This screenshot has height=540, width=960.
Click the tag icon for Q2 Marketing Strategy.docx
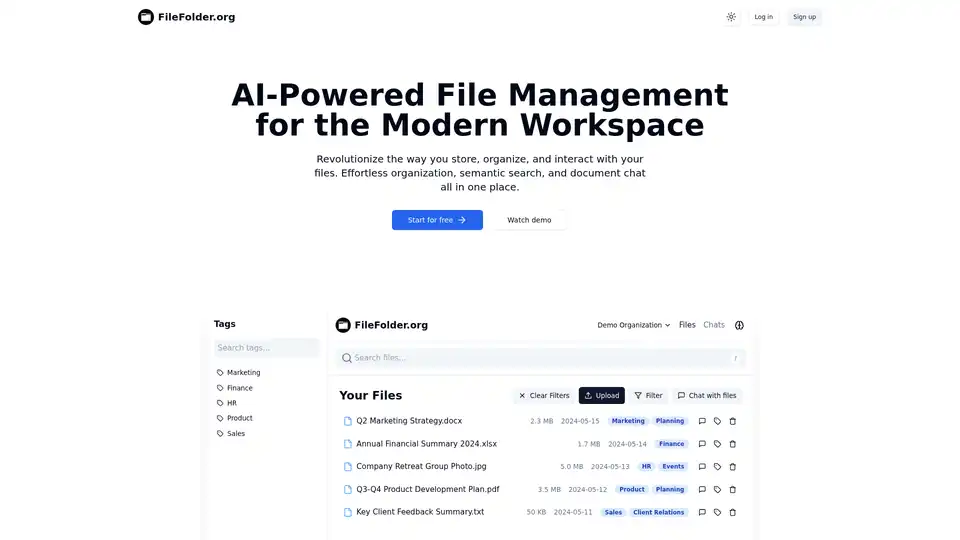click(717, 421)
